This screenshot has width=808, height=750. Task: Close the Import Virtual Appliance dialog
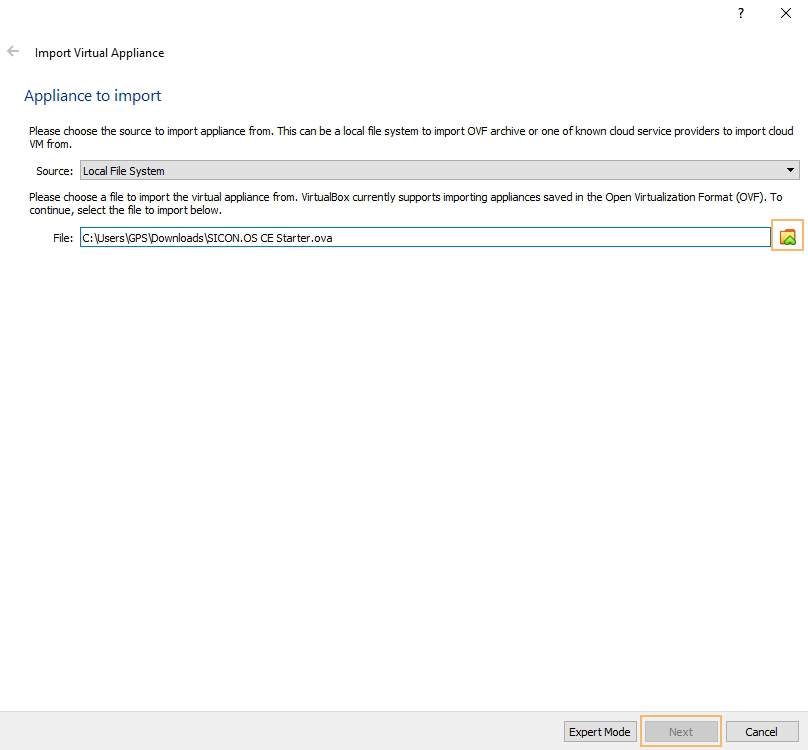click(x=785, y=13)
